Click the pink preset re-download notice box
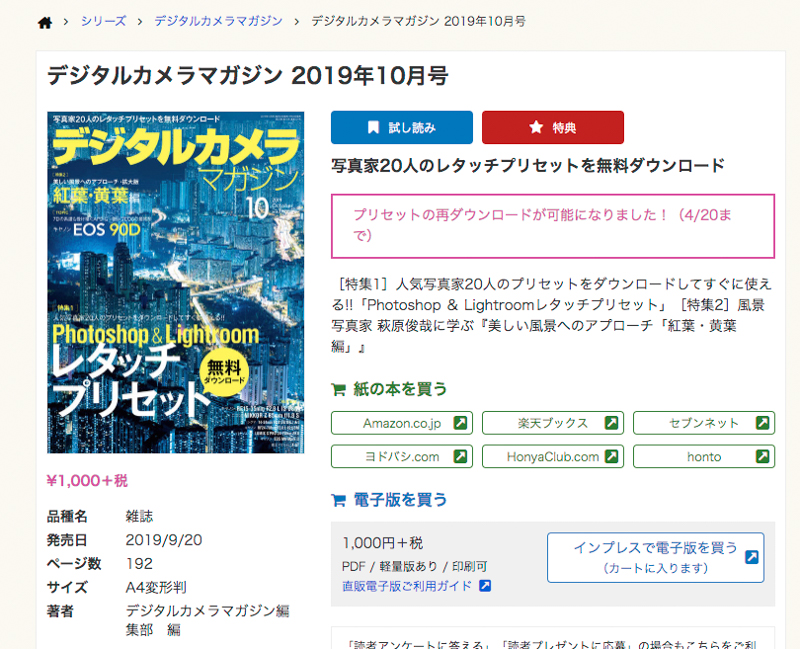Image resolution: width=800 pixels, height=649 pixels. click(x=553, y=226)
